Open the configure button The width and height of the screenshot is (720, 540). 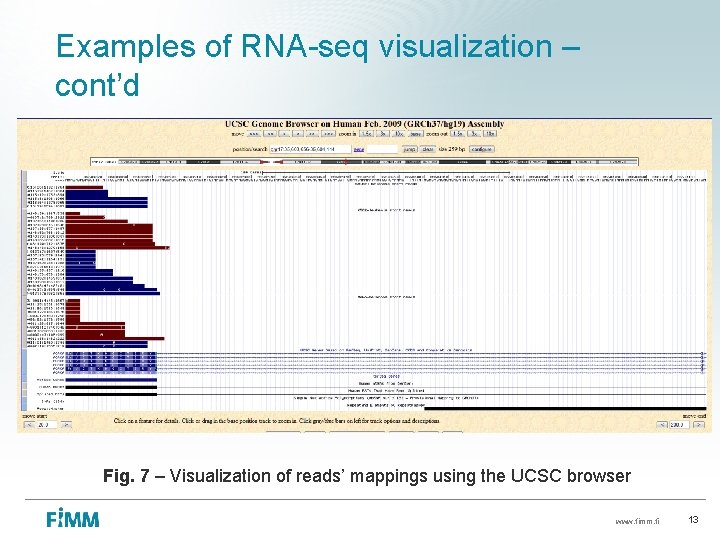click(x=482, y=149)
